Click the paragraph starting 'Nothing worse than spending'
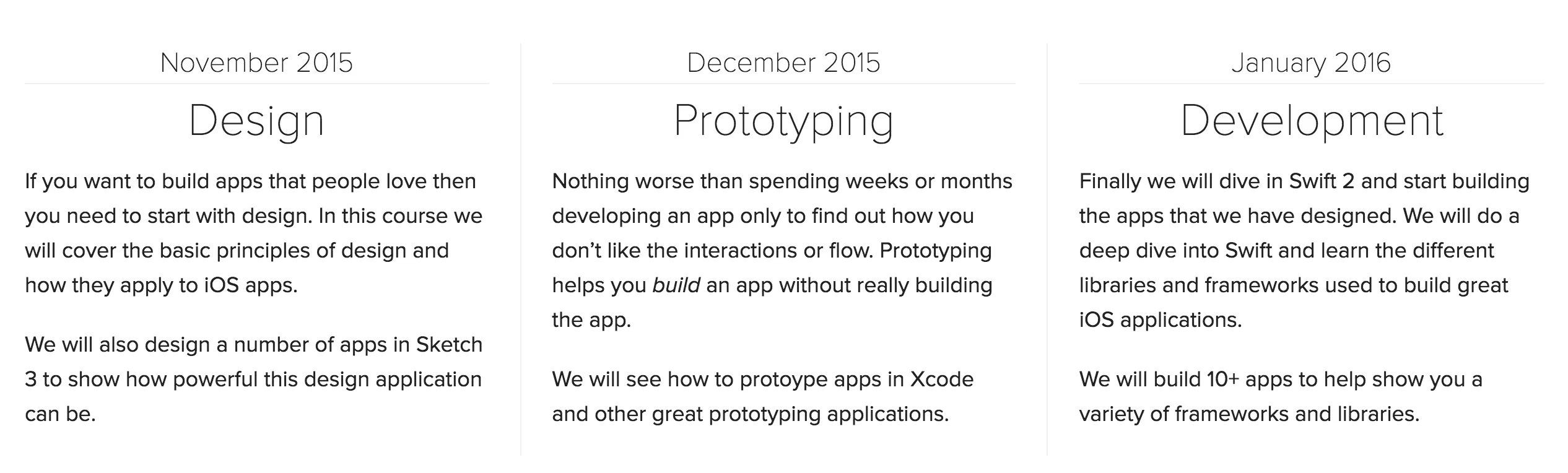Image resolution: width=1568 pixels, height=473 pixels. (782, 251)
